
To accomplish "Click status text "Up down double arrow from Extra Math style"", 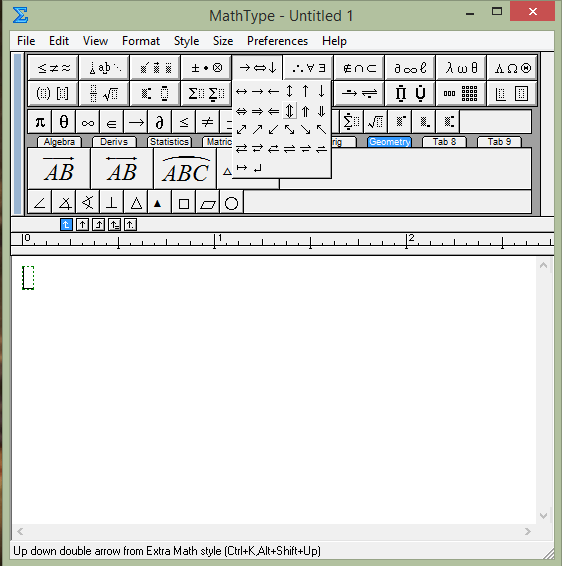I will (x=117, y=551).
